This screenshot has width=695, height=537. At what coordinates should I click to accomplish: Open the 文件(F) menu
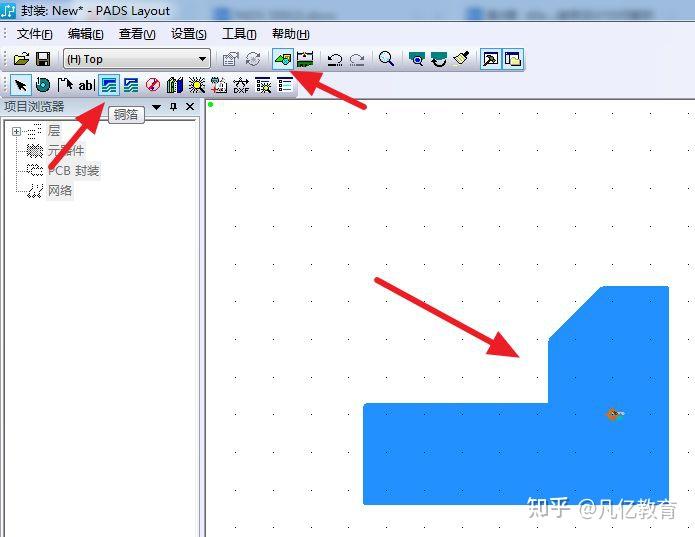click(x=34, y=34)
